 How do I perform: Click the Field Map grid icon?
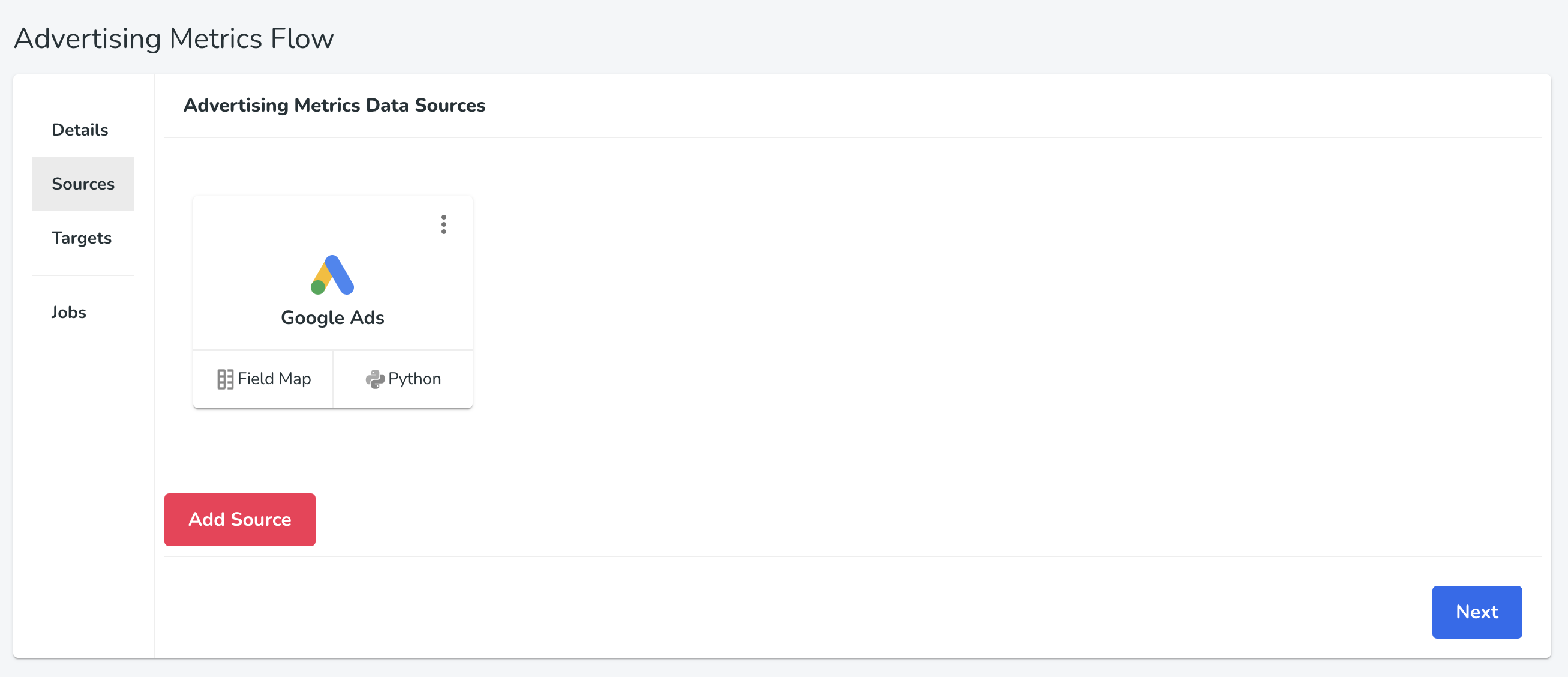225,379
